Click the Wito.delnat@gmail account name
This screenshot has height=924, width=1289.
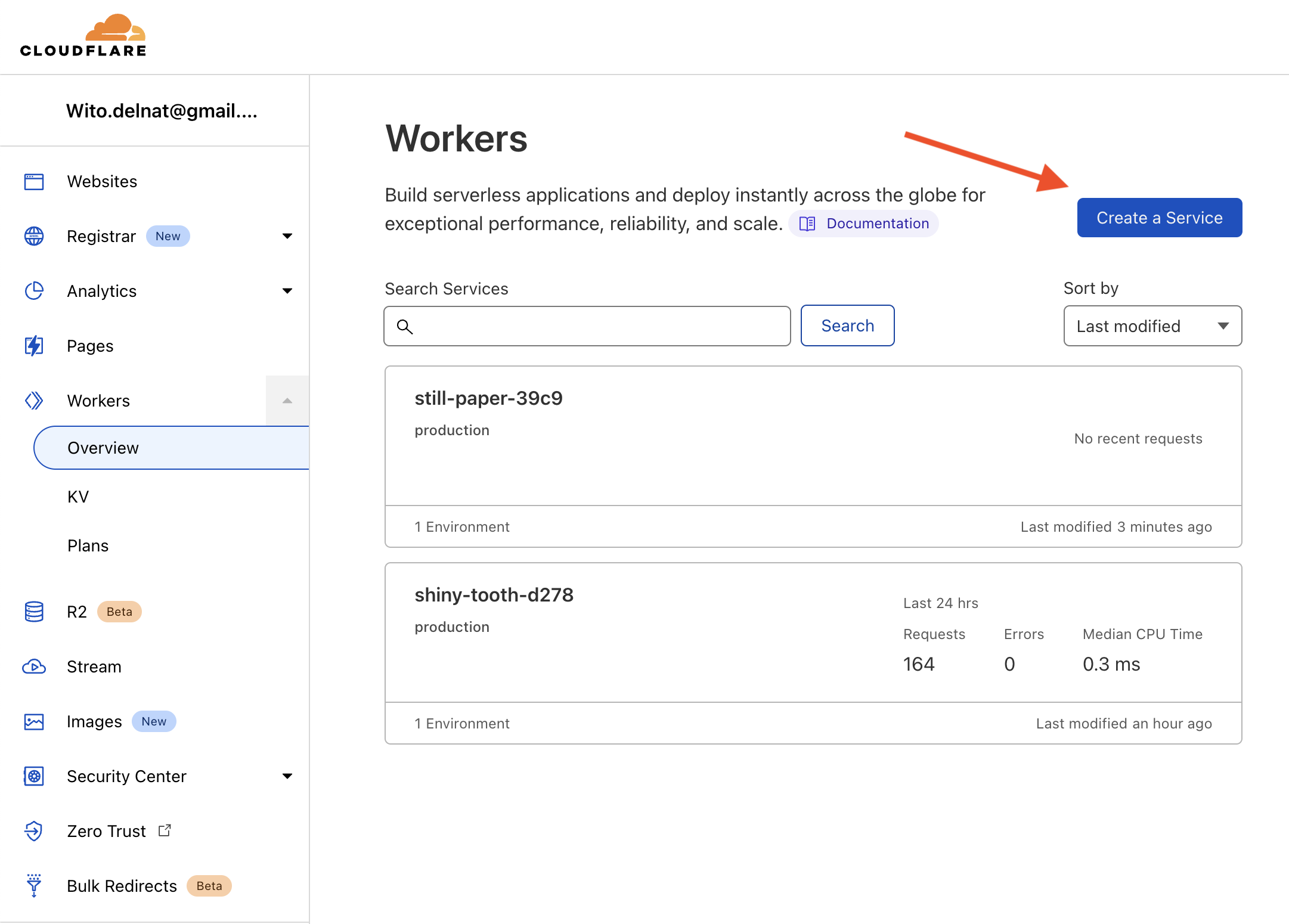pyautogui.click(x=162, y=111)
